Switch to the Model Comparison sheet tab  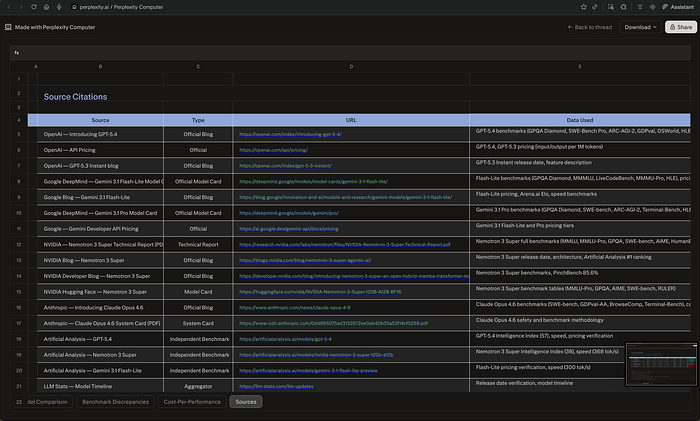[49, 402]
